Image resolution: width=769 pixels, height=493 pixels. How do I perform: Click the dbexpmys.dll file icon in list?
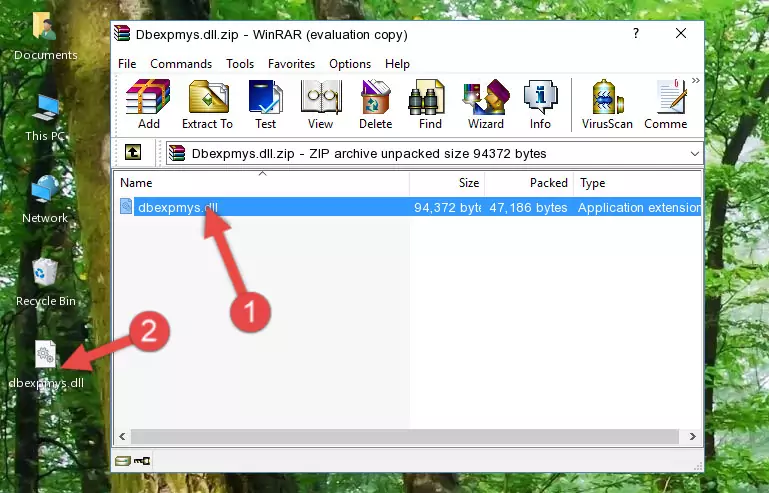point(126,207)
